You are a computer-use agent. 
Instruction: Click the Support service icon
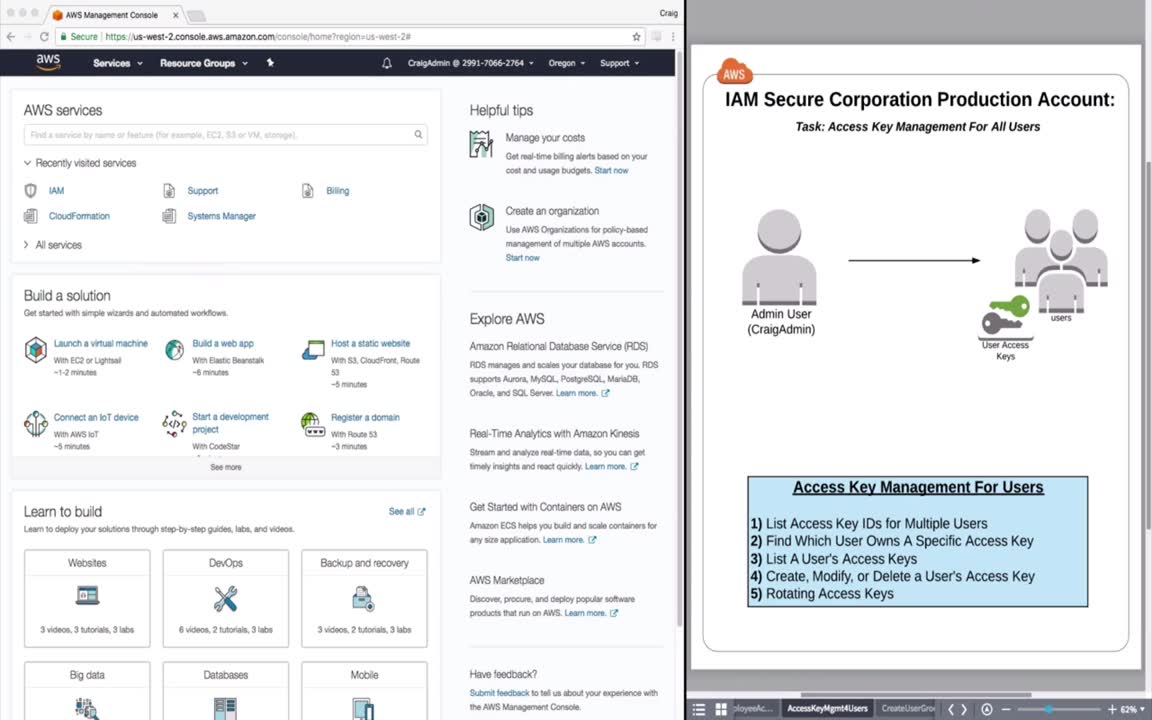[169, 191]
